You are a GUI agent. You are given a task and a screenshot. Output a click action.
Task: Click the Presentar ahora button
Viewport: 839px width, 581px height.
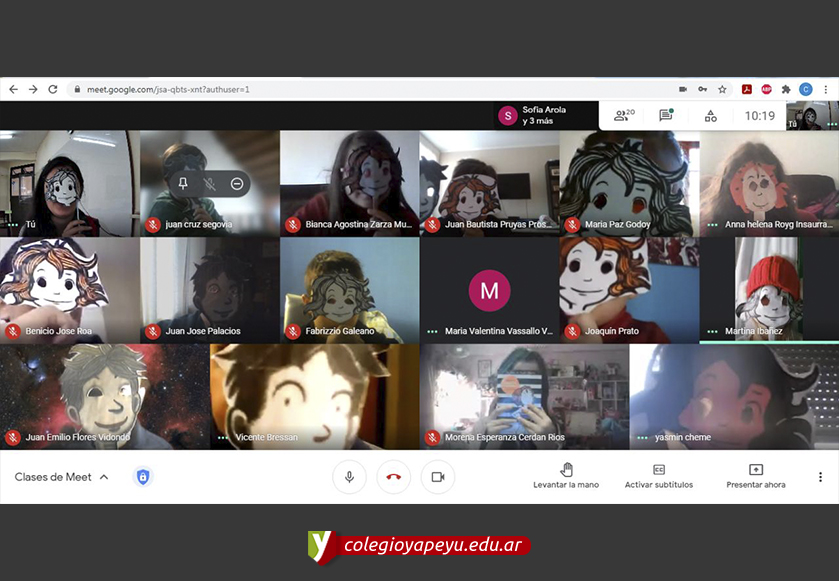[755, 476]
